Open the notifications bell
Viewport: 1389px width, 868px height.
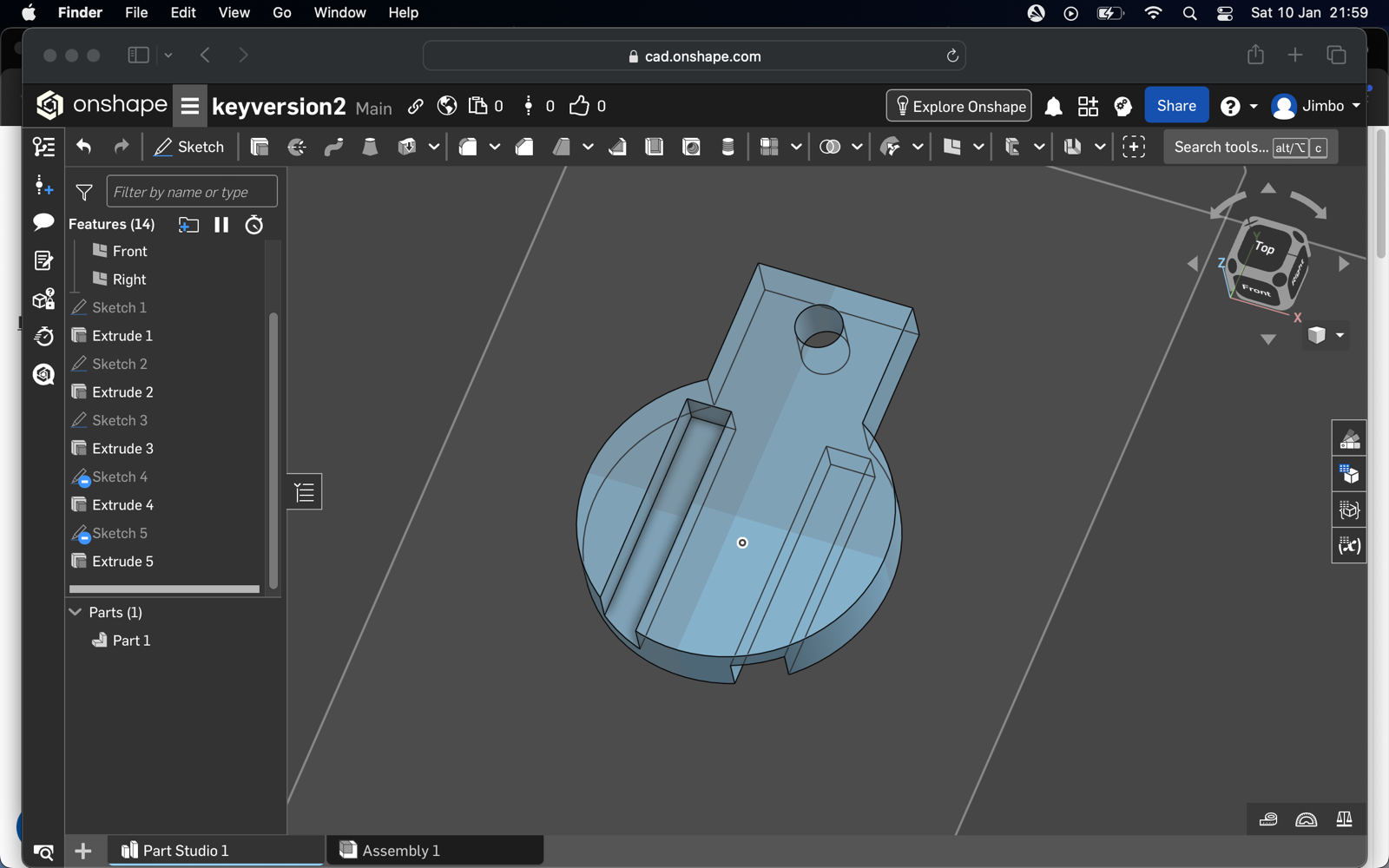click(x=1053, y=106)
